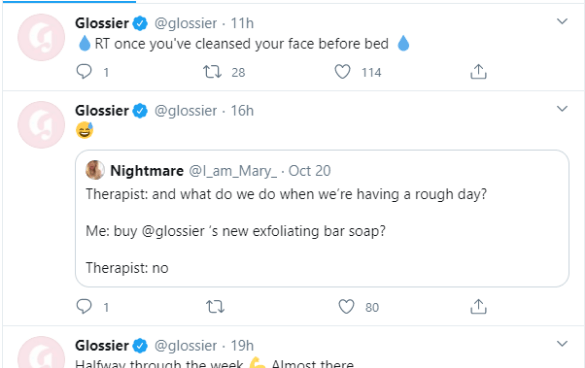The width and height of the screenshot is (585, 368).
Task: Share the 11h Glossier tweet
Action: click(478, 72)
